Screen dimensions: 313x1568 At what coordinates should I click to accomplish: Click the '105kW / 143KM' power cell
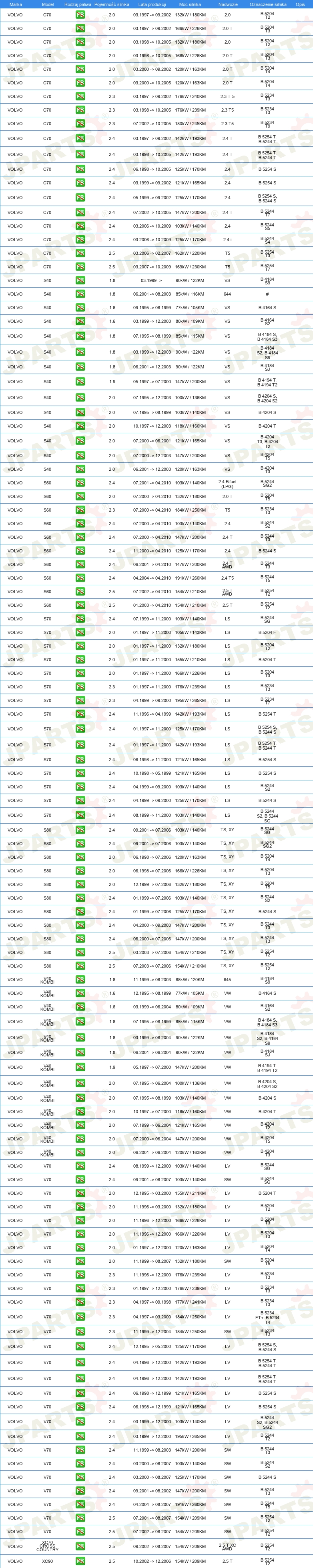pos(191,632)
